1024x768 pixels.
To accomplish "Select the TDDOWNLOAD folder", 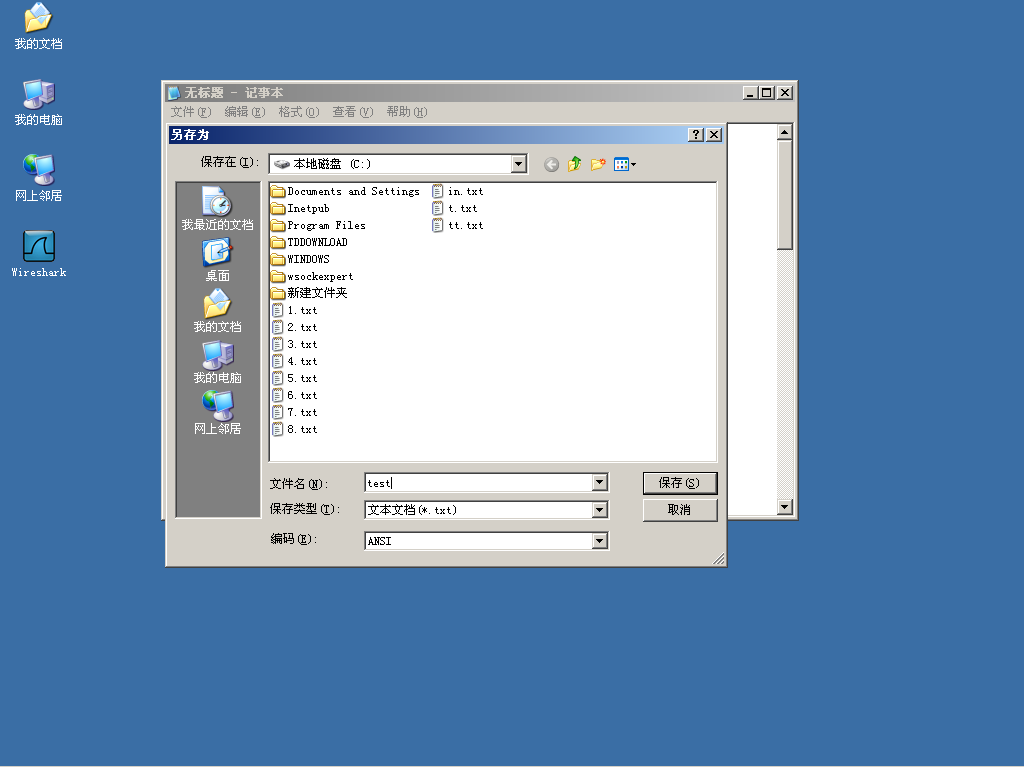I will 310,242.
